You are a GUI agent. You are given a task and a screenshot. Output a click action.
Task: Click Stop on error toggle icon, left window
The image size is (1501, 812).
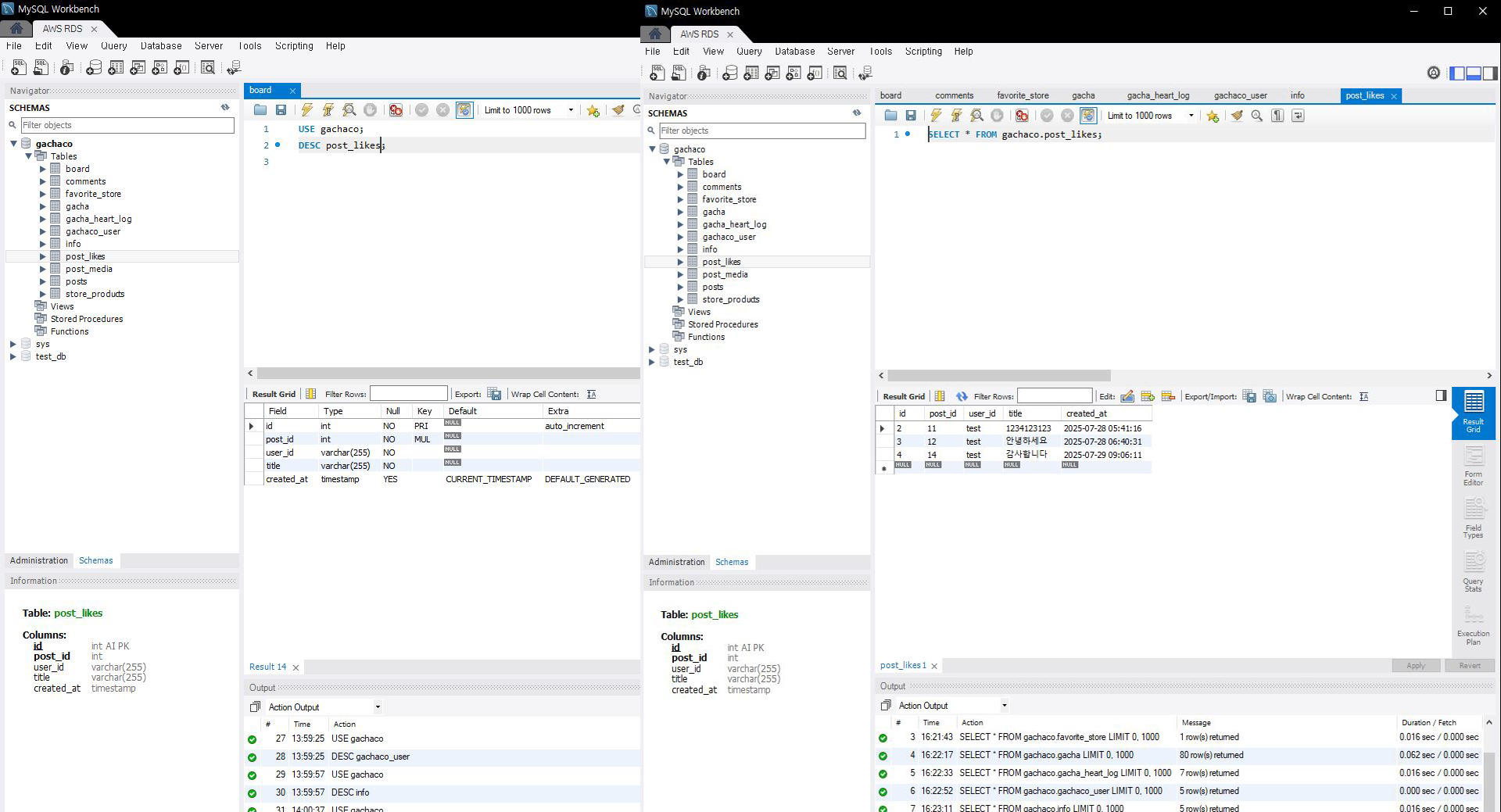click(x=396, y=110)
